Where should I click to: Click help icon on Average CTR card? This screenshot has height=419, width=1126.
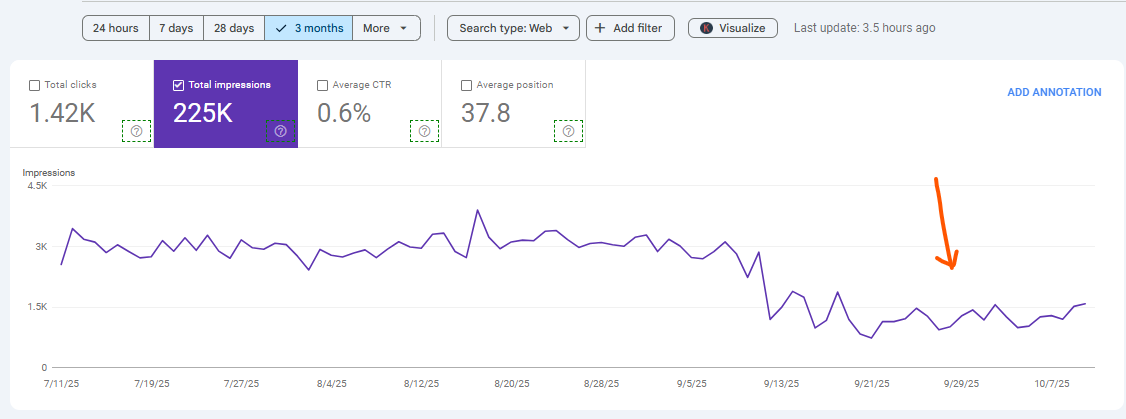click(425, 131)
